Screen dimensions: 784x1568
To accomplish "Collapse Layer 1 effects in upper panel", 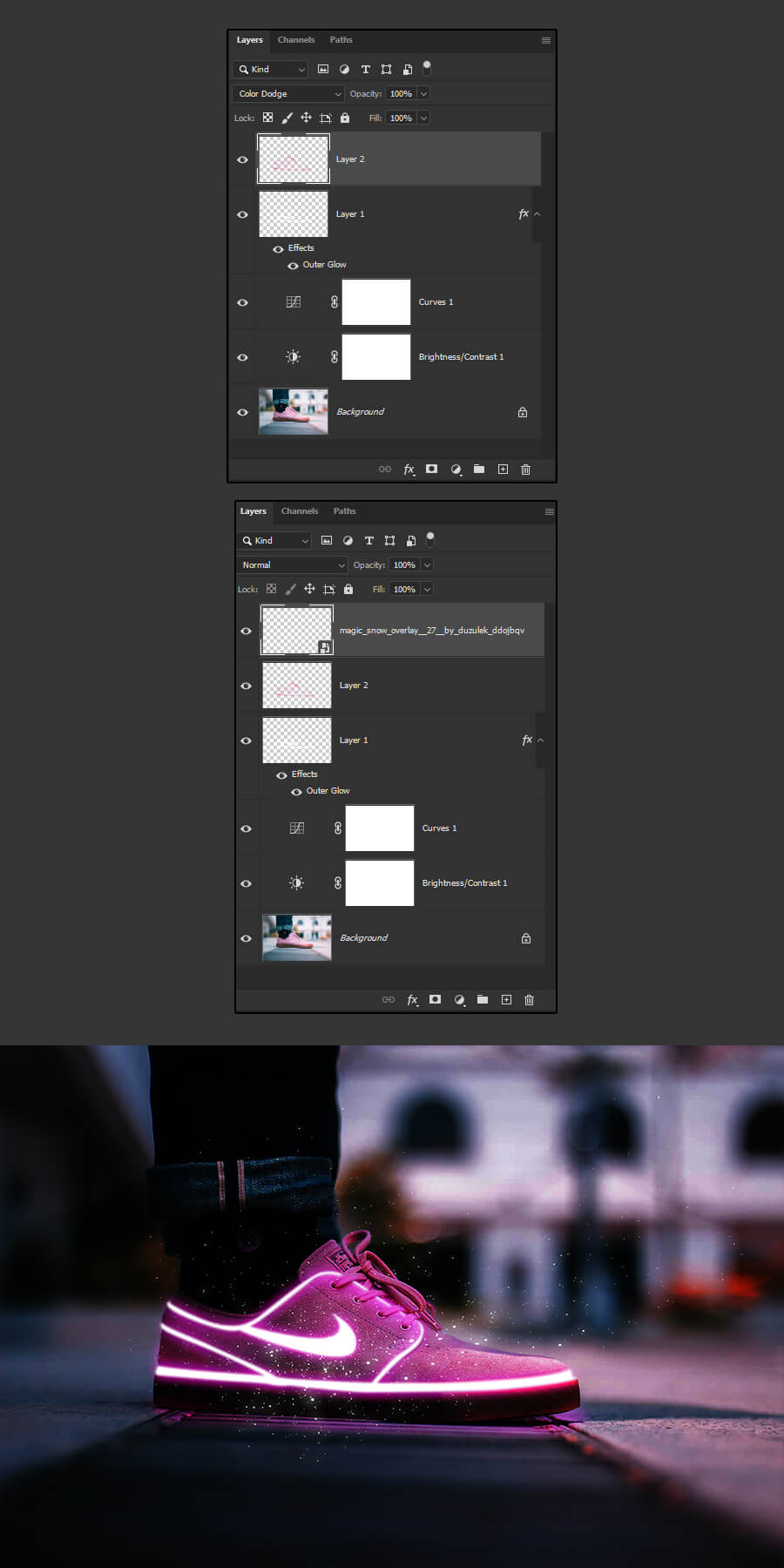I will point(537,214).
